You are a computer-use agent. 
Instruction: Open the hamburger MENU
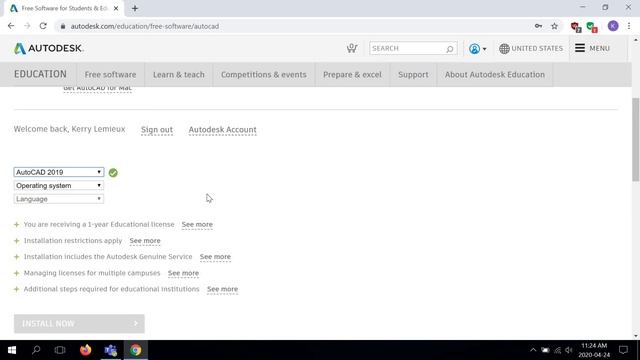tap(592, 48)
